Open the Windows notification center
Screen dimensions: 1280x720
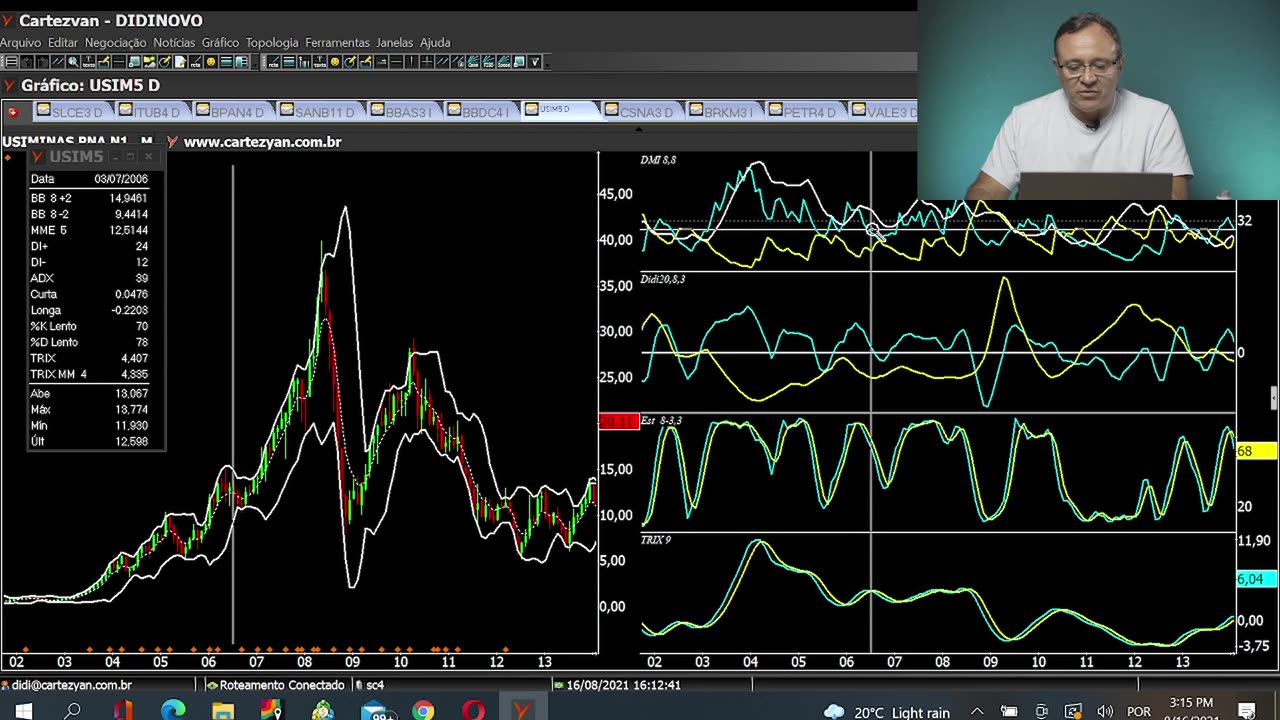point(1247,712)
